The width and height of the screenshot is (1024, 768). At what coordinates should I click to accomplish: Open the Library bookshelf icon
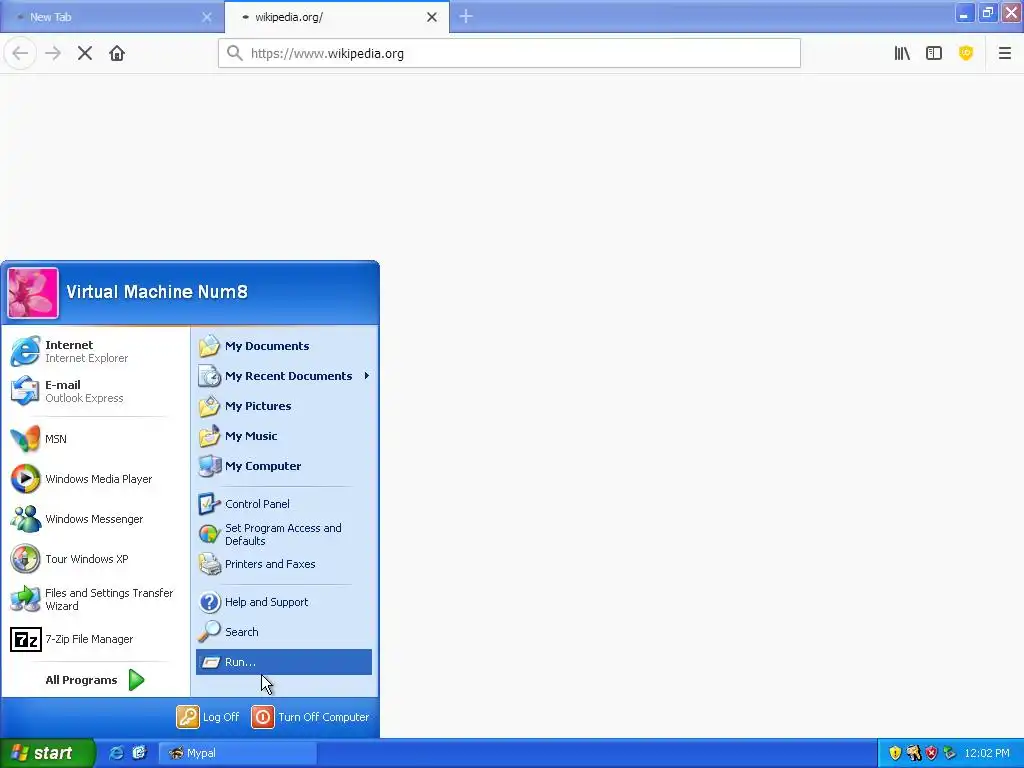click(x=902, y=53)
